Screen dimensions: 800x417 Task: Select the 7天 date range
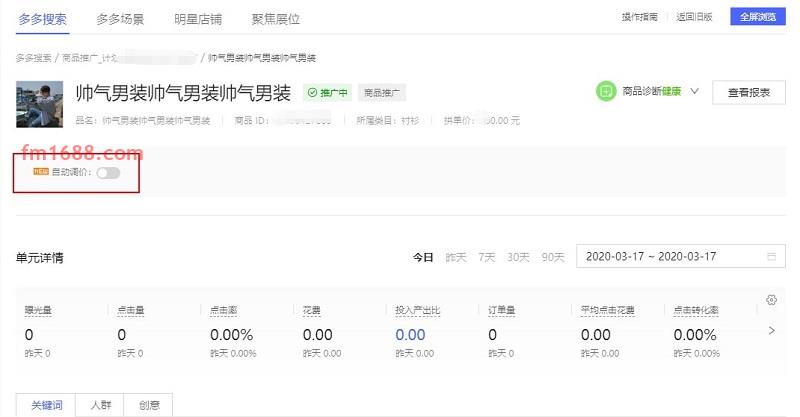point(486,257)
